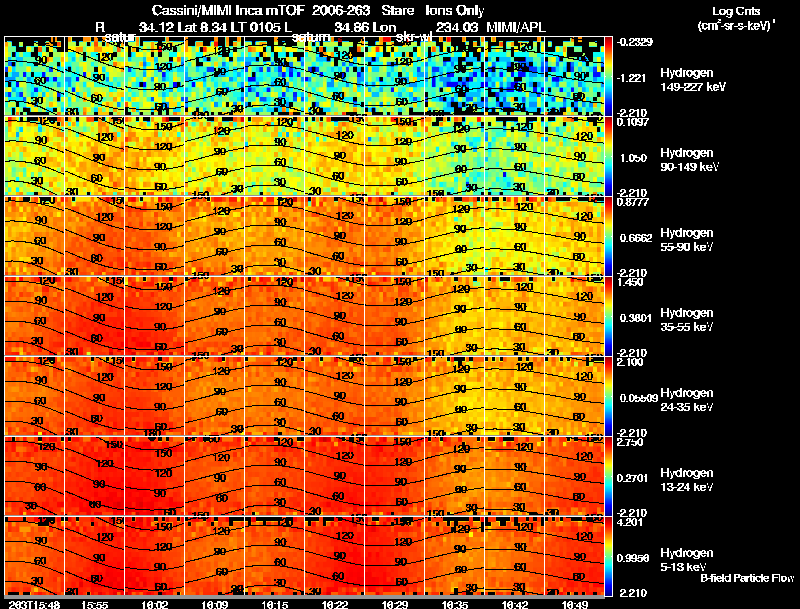Click the 0.05509 colorbar value

click(638, 398)
